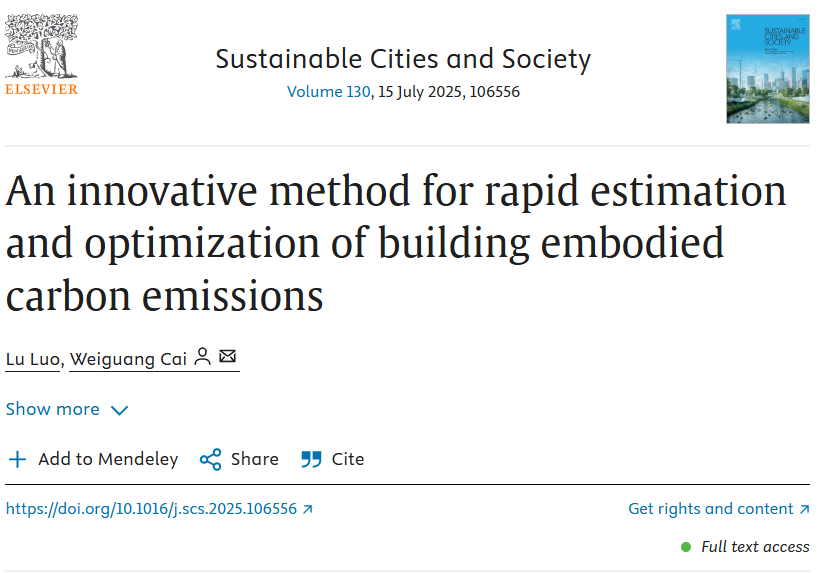Open the Volume 130 link
The width and height of the screenshot is (818, 573).
(329, 92)
